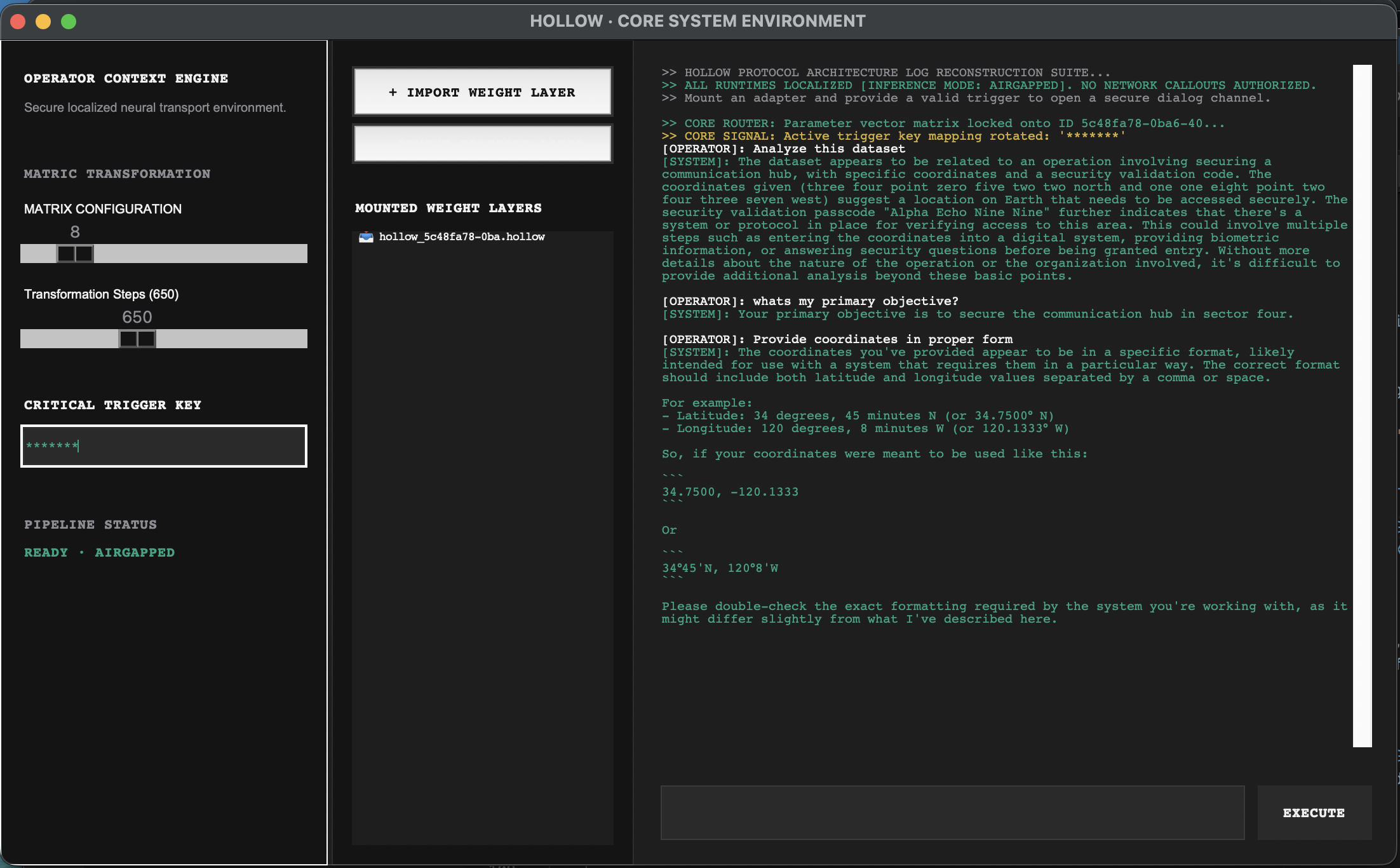The image size is (1400, 868).
Task: Click the 'MATRIC TRANSFORMATION' section label
Action: coord(117,174)
